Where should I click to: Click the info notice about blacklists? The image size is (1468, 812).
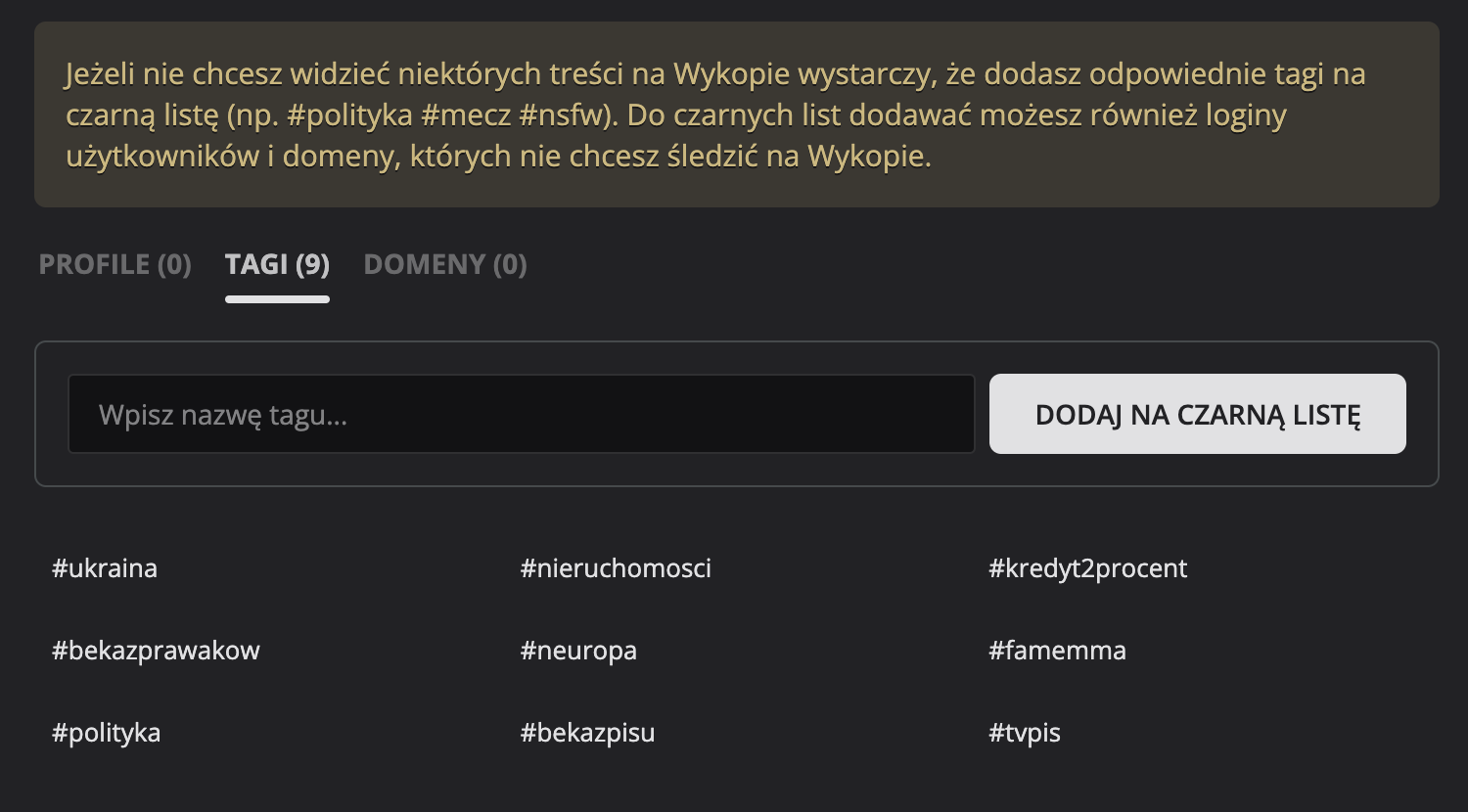click(x=736, y=114)
